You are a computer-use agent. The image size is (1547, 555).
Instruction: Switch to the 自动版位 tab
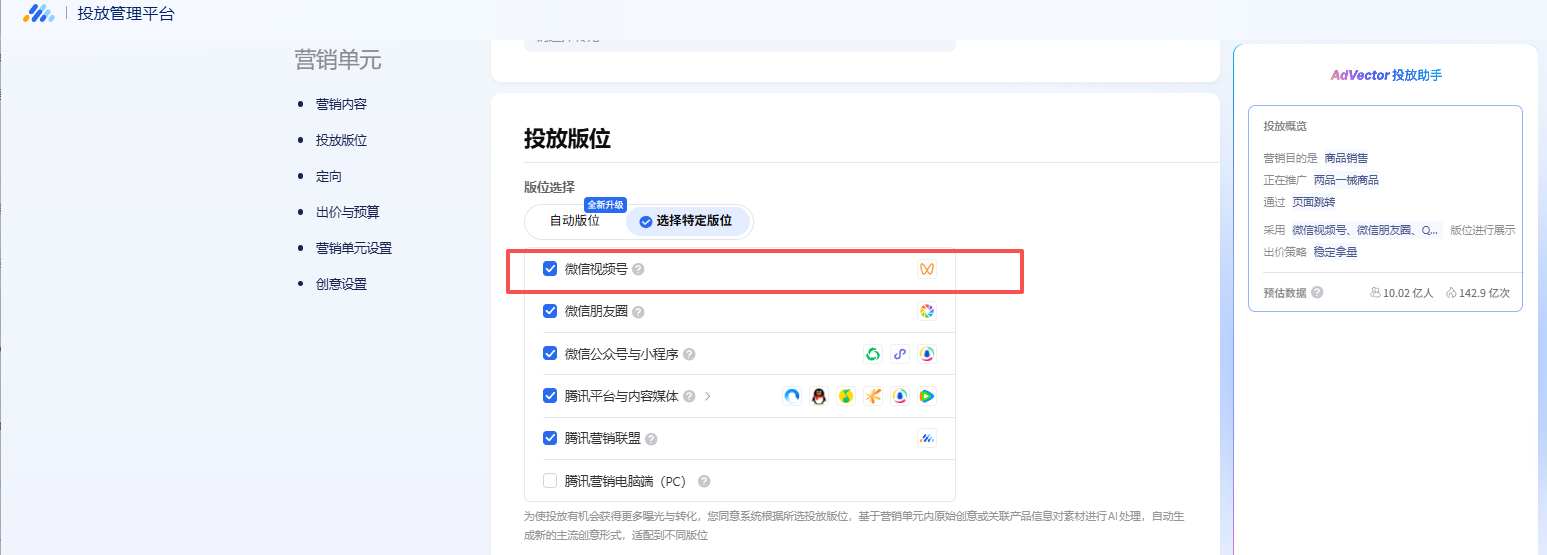click(x=575, y=221)
